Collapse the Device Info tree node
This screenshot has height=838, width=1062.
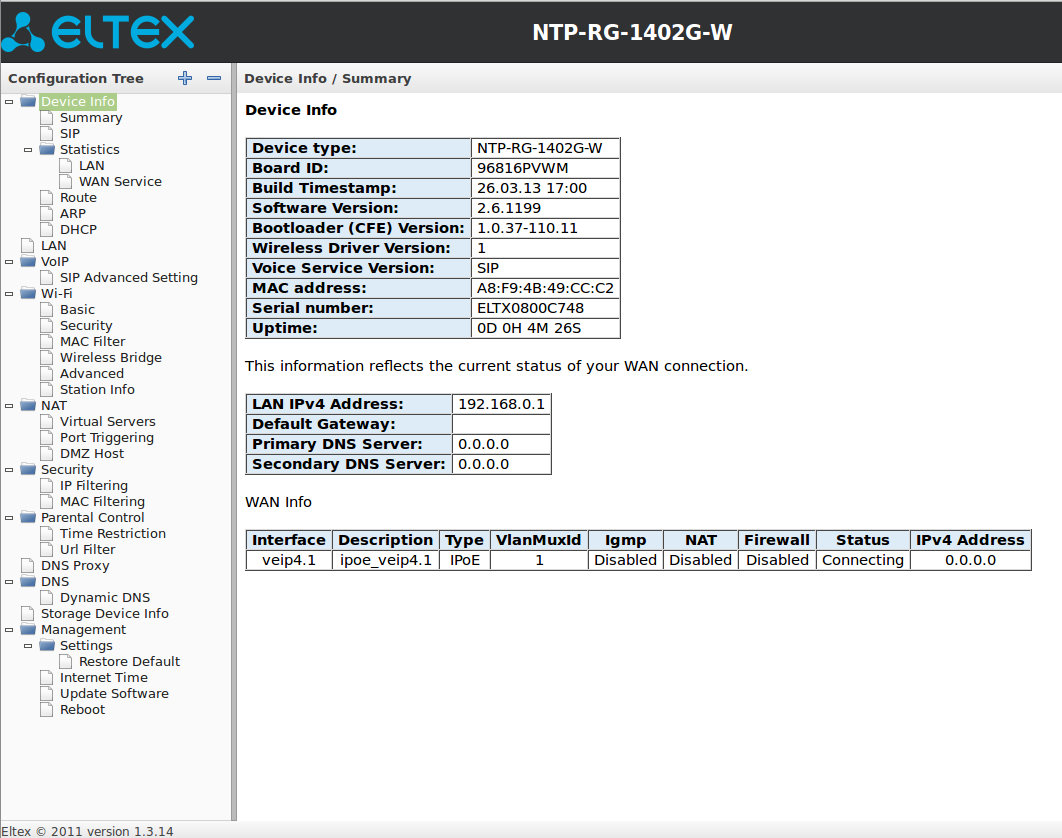pos(9,102)
